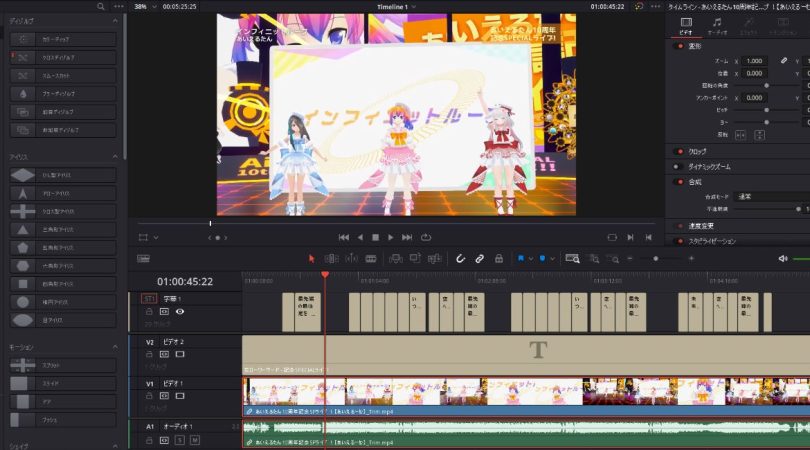Toggle loop playback

click(426, 237)
